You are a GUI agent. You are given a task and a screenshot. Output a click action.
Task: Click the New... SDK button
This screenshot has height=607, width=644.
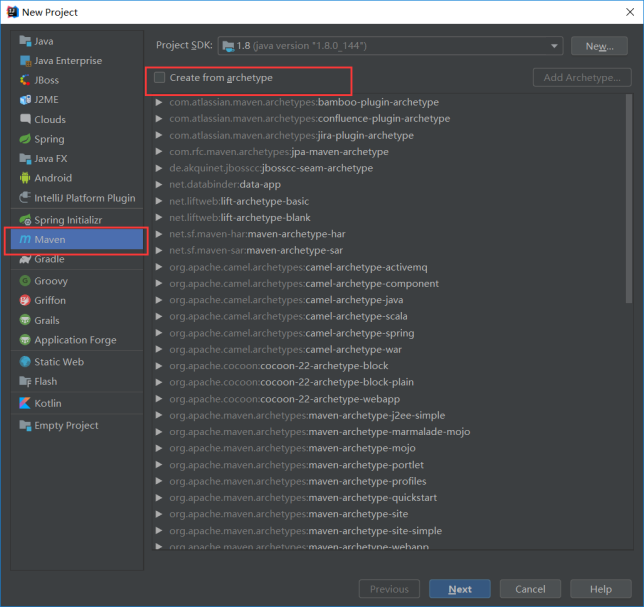[599, 46]
